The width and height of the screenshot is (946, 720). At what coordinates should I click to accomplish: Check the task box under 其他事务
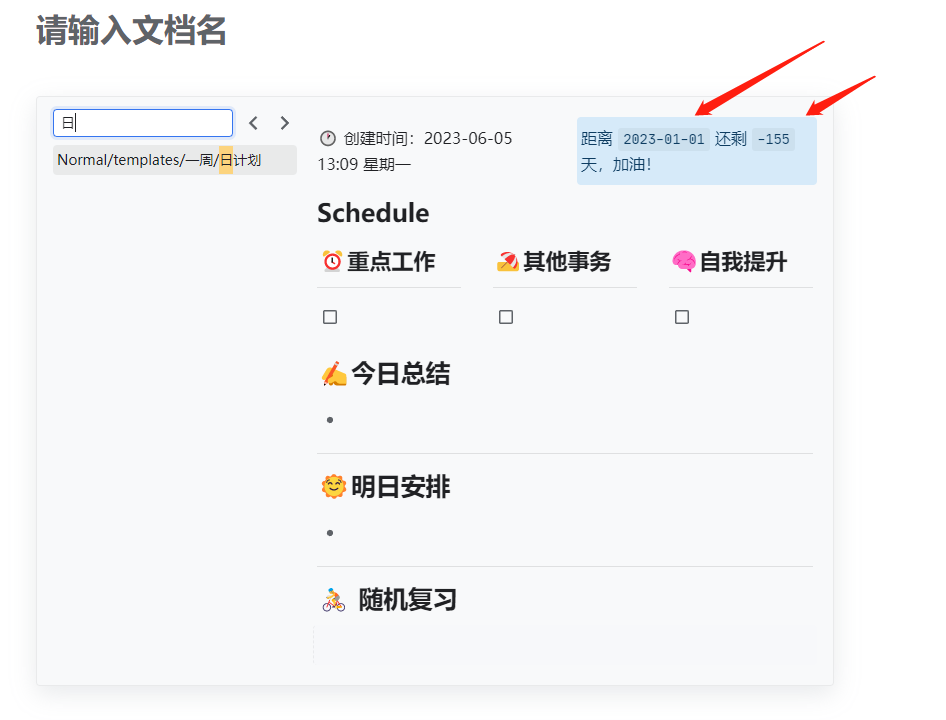point(506,317)
